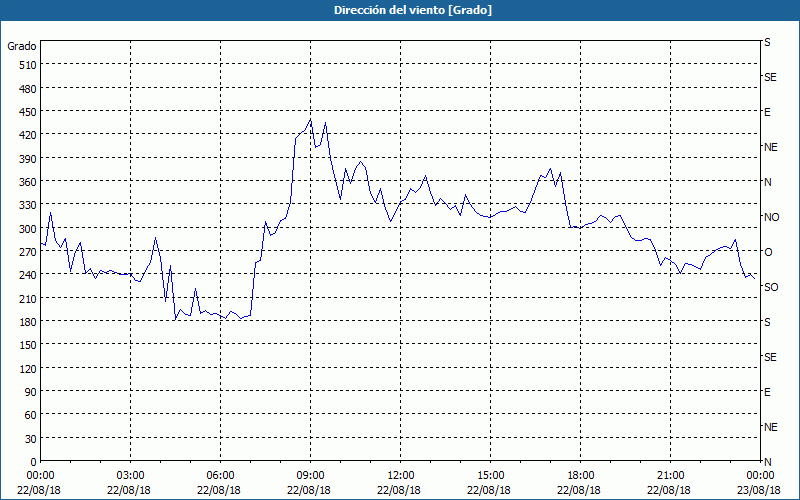
Task: Click the 300 degree axis label
Action: tap(28, 229)
